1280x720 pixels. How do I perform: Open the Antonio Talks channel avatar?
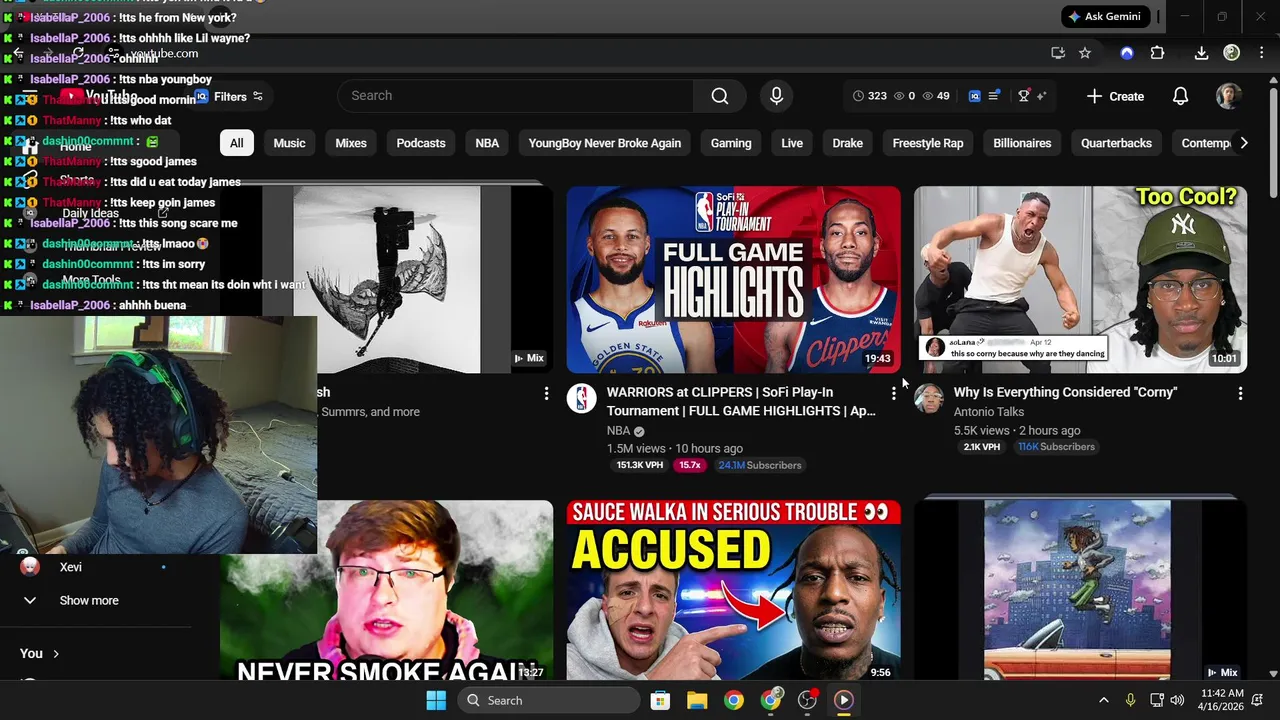[x=929, y=398]
